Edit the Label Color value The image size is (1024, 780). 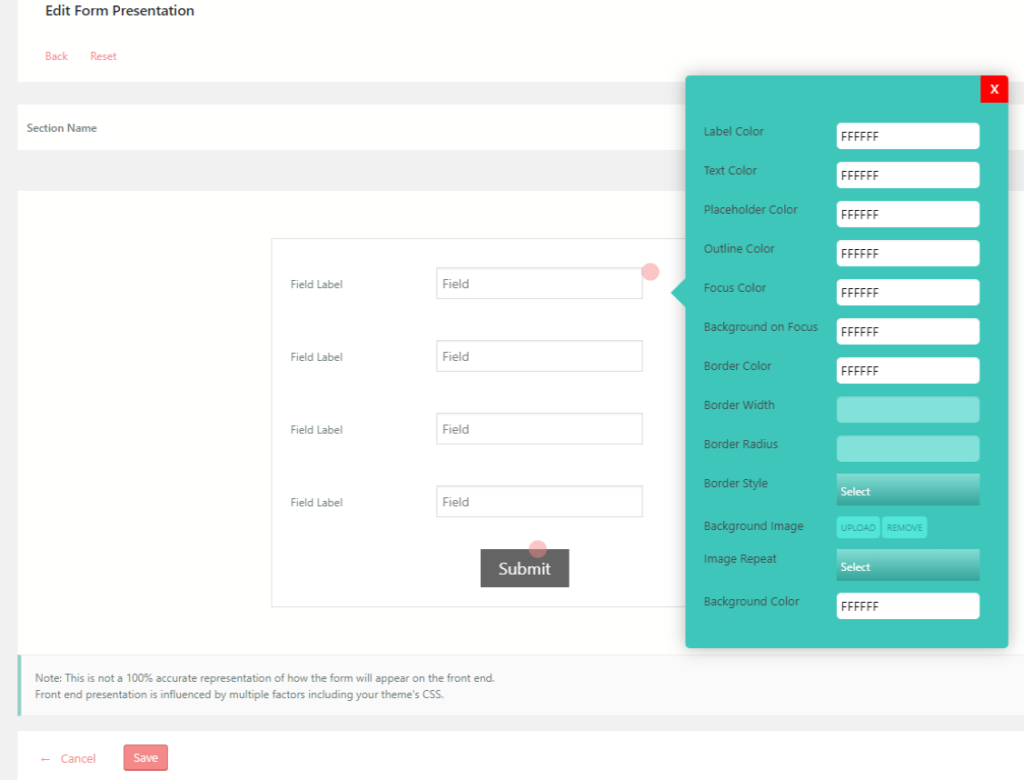tap(907, 135)
